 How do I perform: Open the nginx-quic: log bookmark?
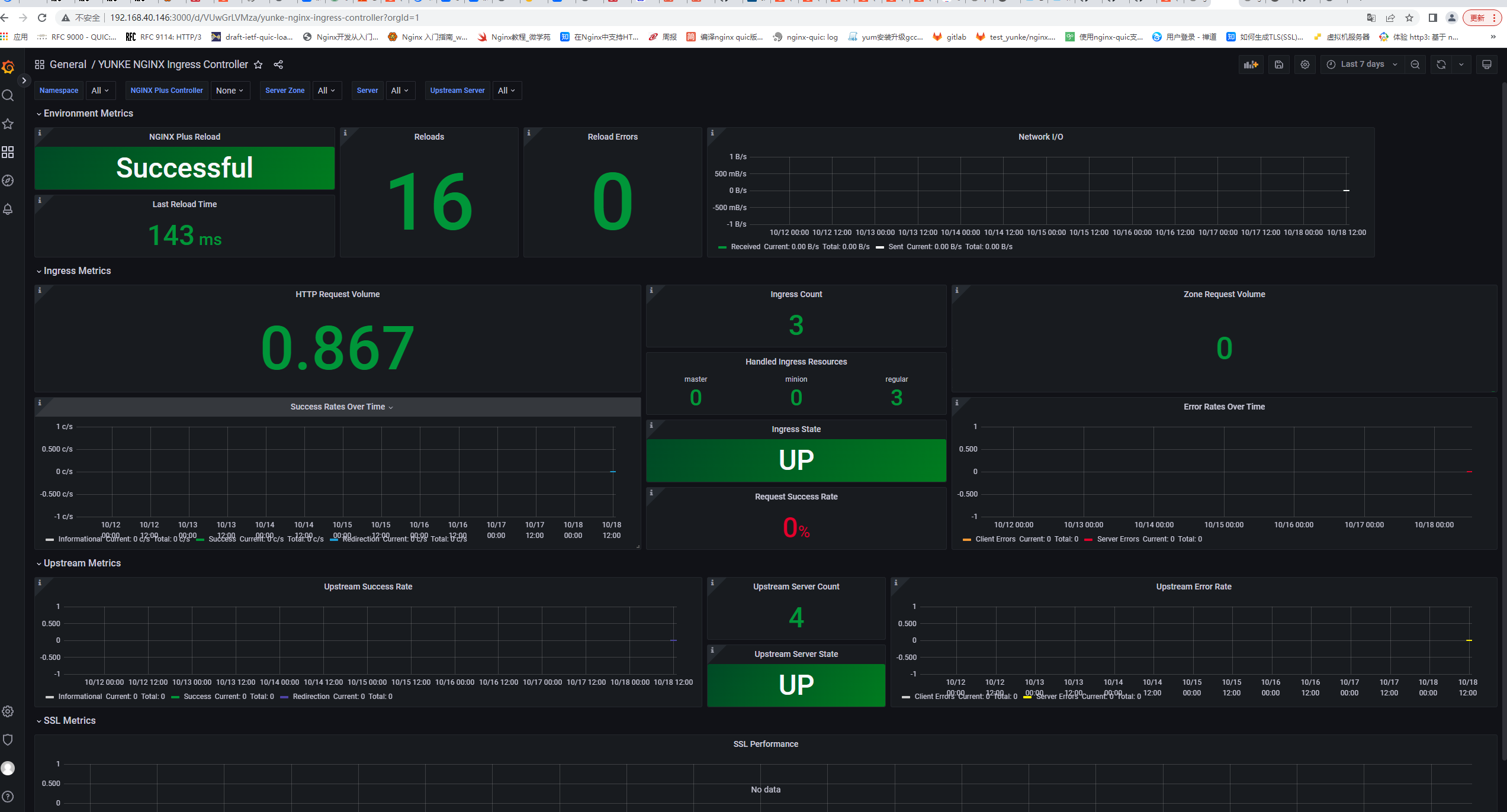point(805,37)
